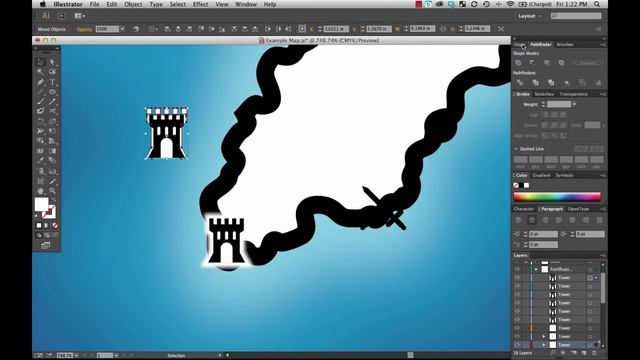Open the status bar Selection popup
The width and height of the screenshot is (640, 360).
point(220,356)
